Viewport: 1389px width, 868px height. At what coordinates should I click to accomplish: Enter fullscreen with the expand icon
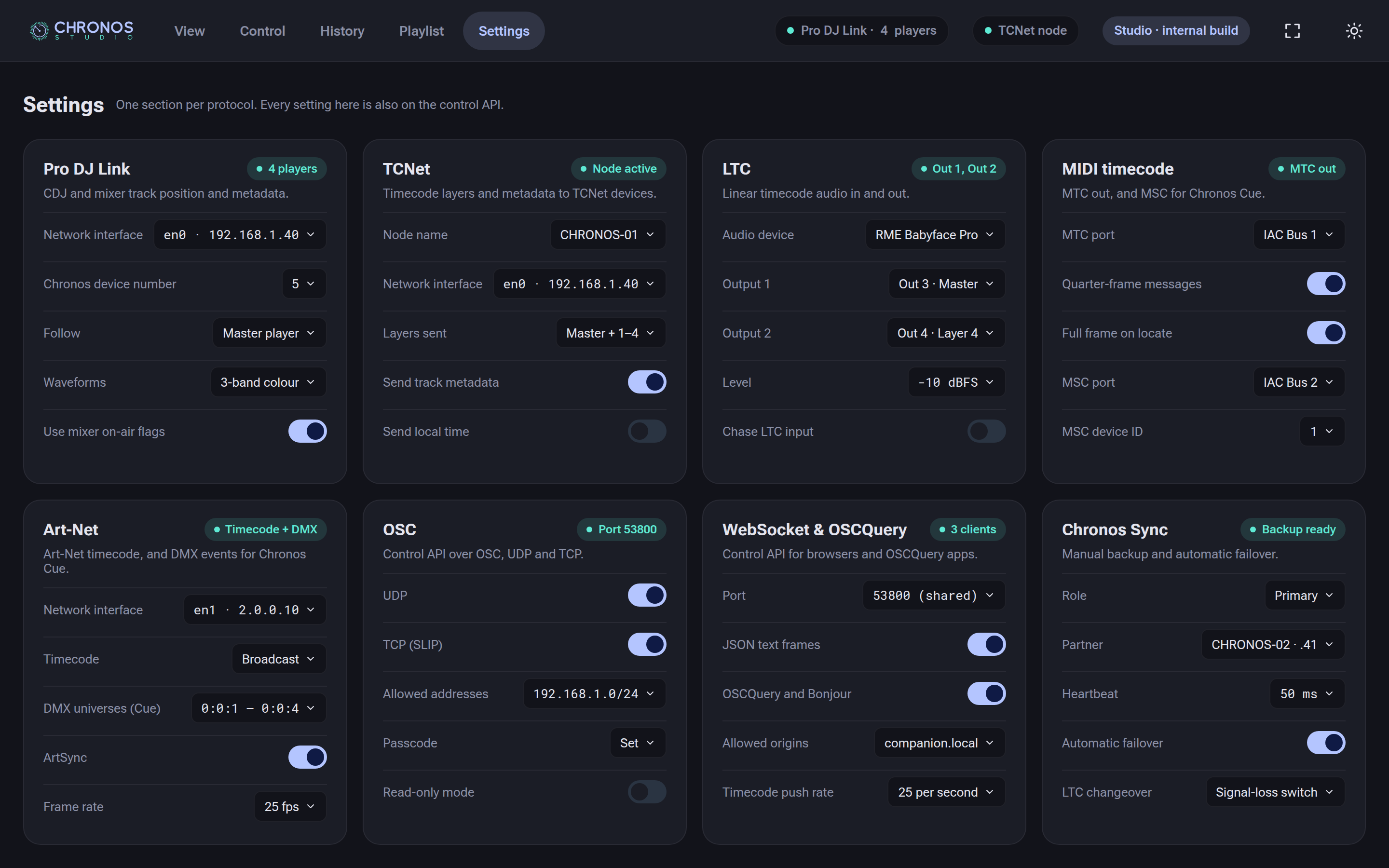click(x=1292, y=30)
